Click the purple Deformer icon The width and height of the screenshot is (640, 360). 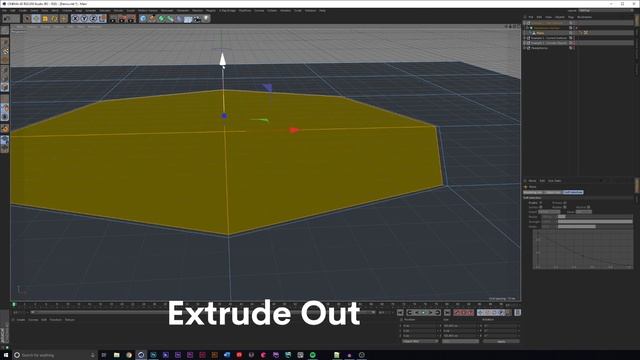[179, 19]
